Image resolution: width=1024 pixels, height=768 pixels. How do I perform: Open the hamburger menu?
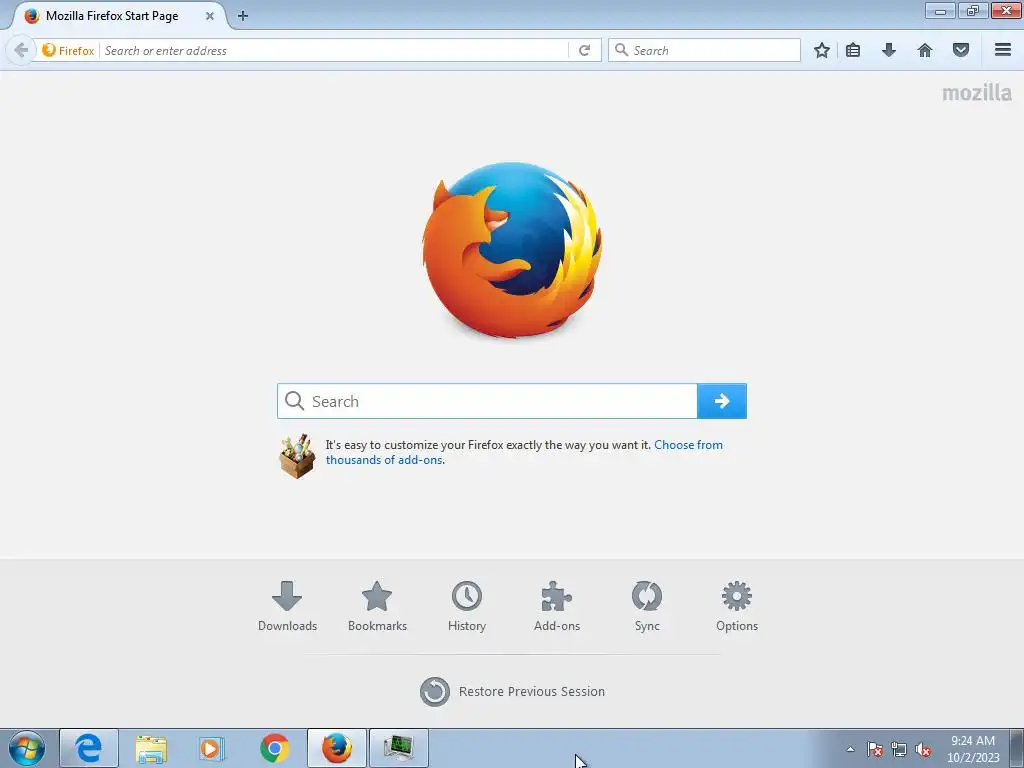pyautogui.click(x=1003, y=50)
